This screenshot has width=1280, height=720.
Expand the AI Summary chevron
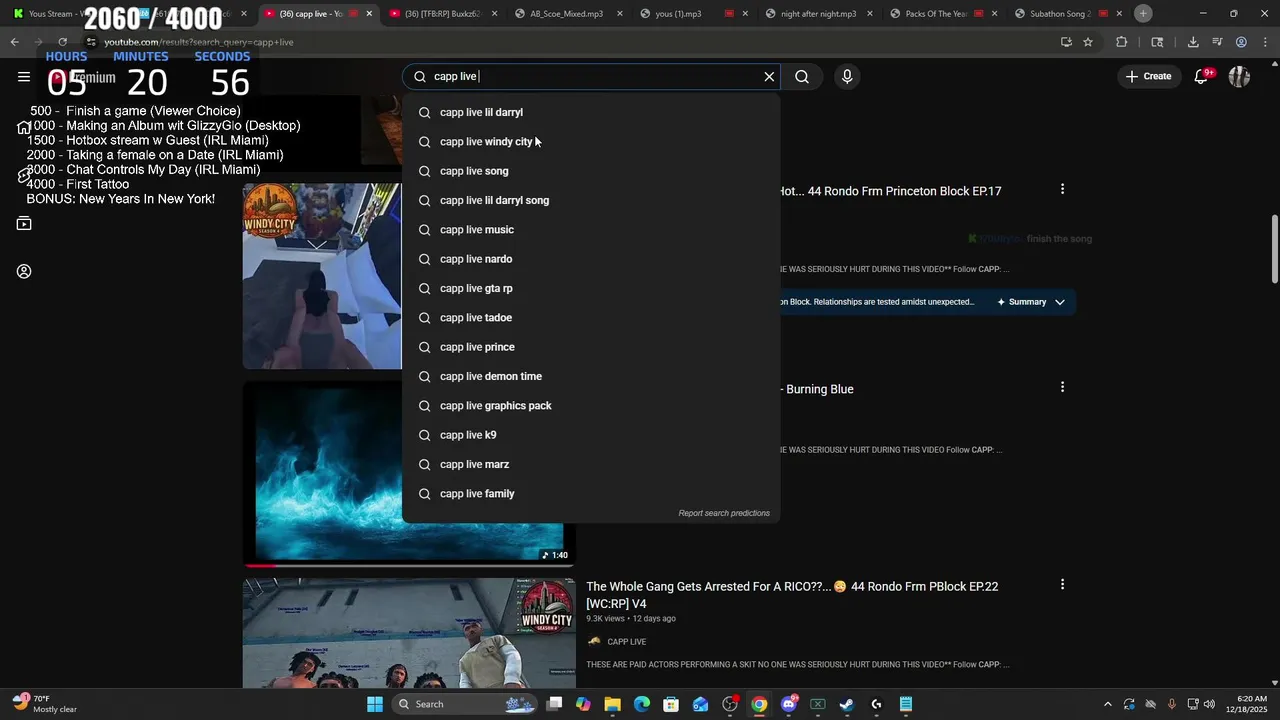1060,302
